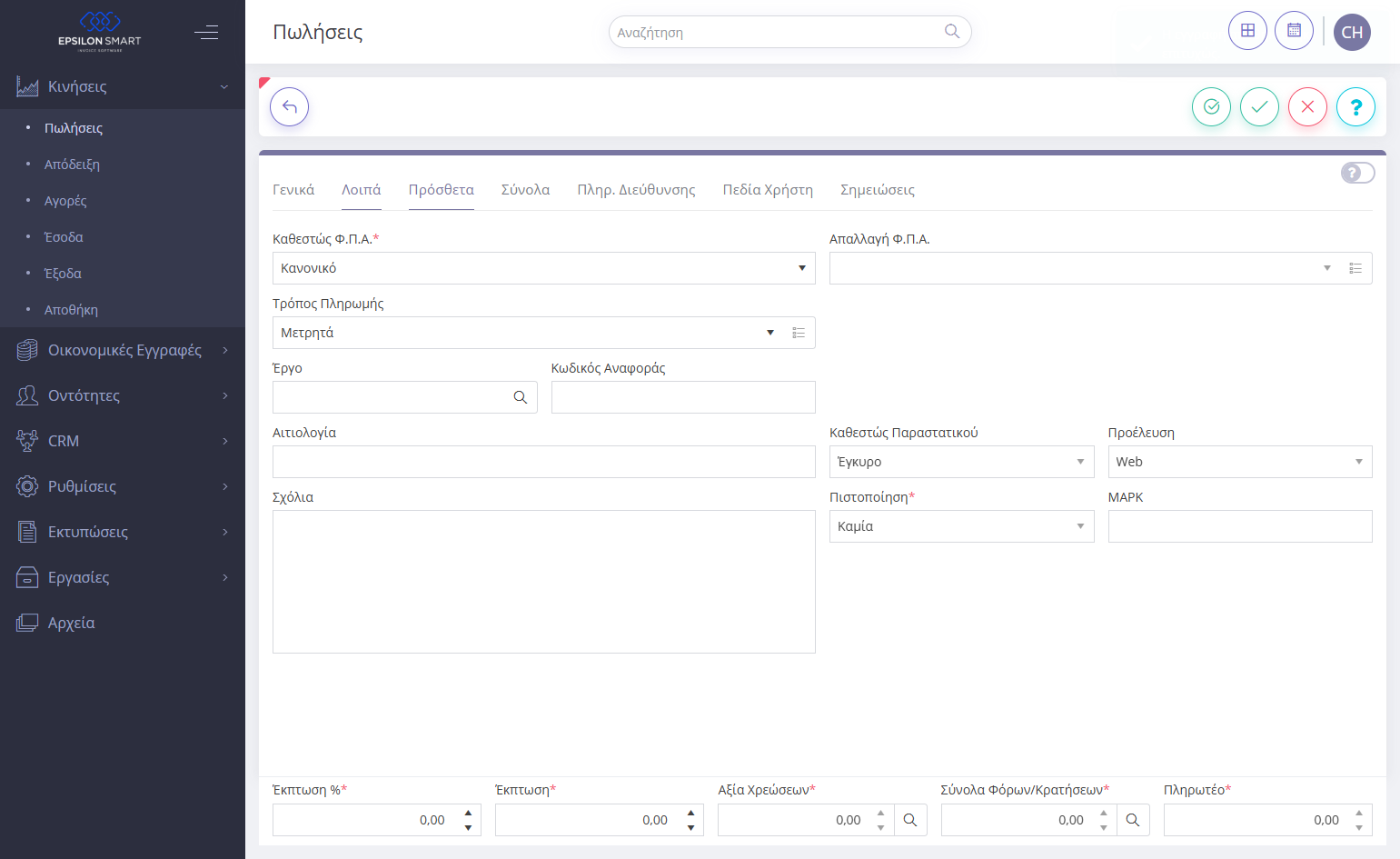Switch to the Πεδία Χρήστη tab
Image resolution: width=1400 pixels, height=859 pixels.
(x=768, y=190)
